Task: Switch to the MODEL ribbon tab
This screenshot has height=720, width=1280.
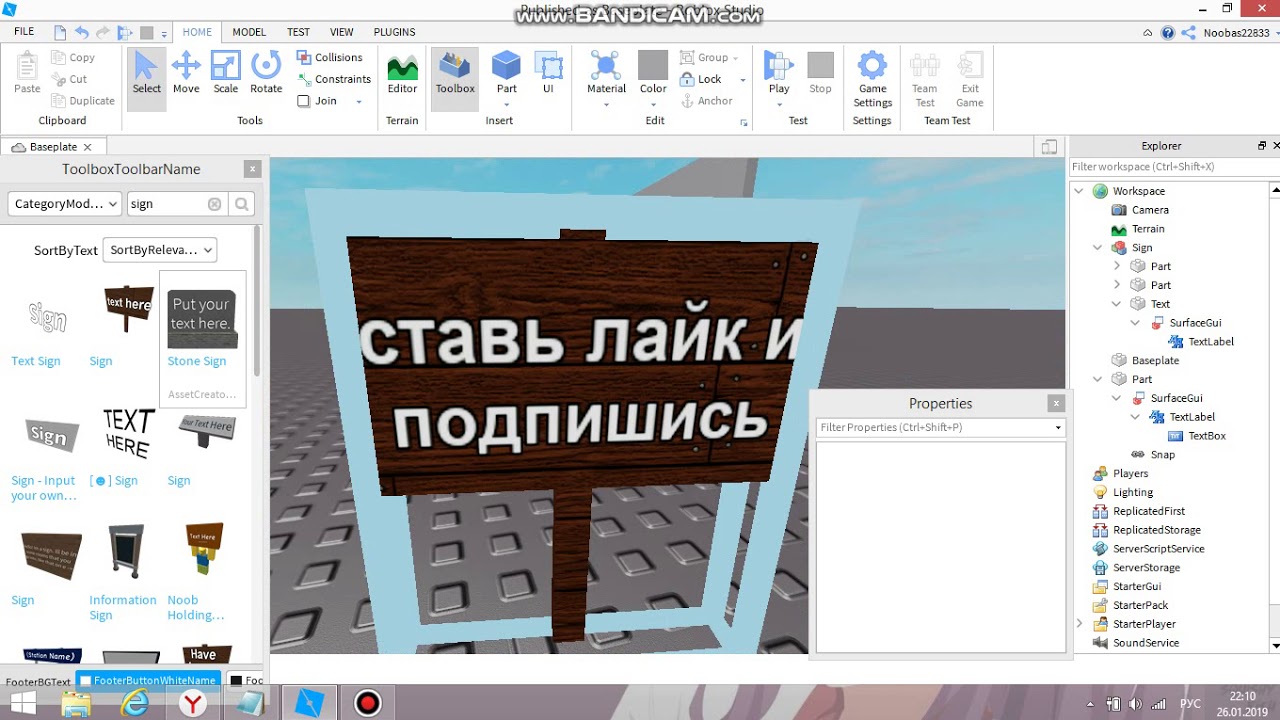Action: pos(249,32)
